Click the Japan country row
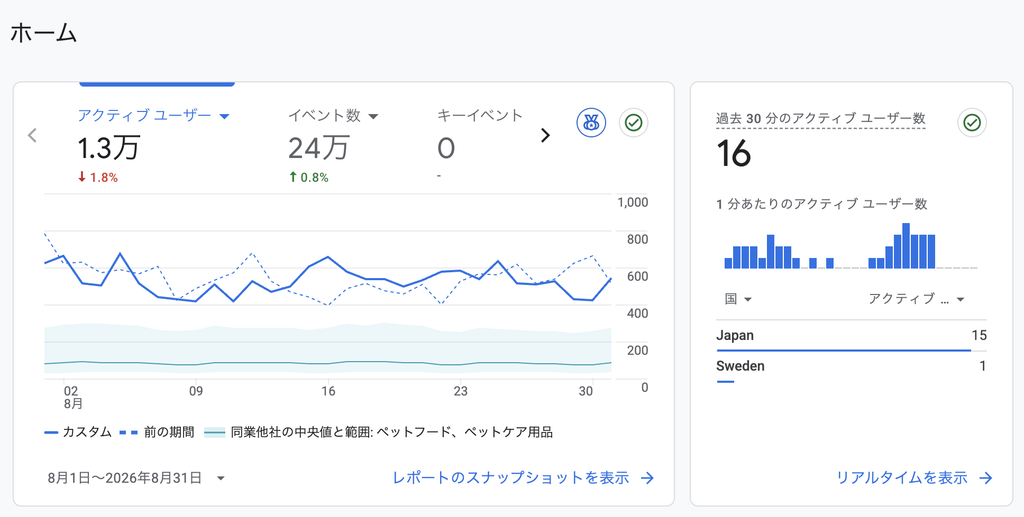Screen dimensions: 1024x517 coord(852,340)
